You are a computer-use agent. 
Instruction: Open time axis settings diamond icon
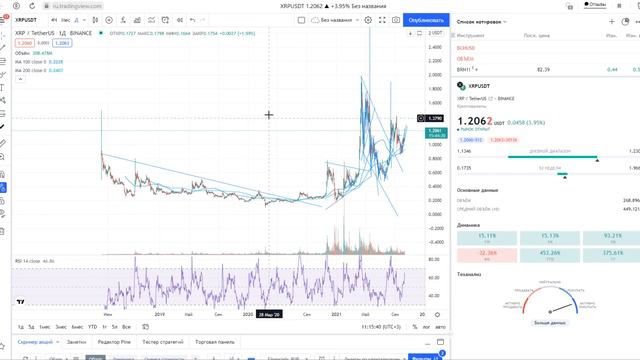click(437, 314)
